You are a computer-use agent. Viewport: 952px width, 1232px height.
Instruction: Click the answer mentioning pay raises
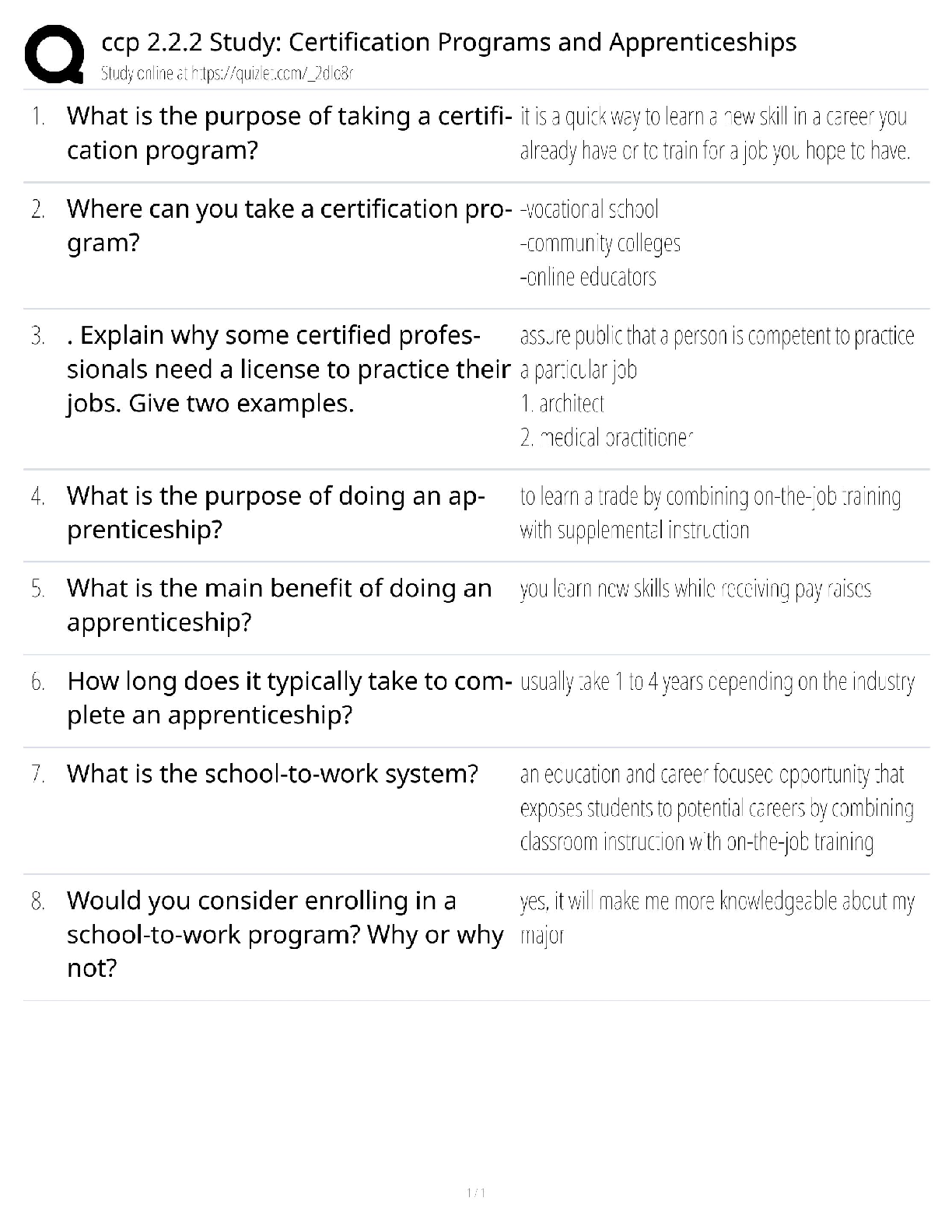coord(695,589)
